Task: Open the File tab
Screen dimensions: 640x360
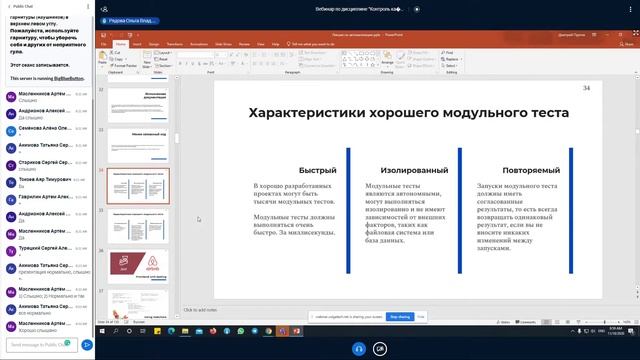Action: pyautogui.click(x=104, y=44)
